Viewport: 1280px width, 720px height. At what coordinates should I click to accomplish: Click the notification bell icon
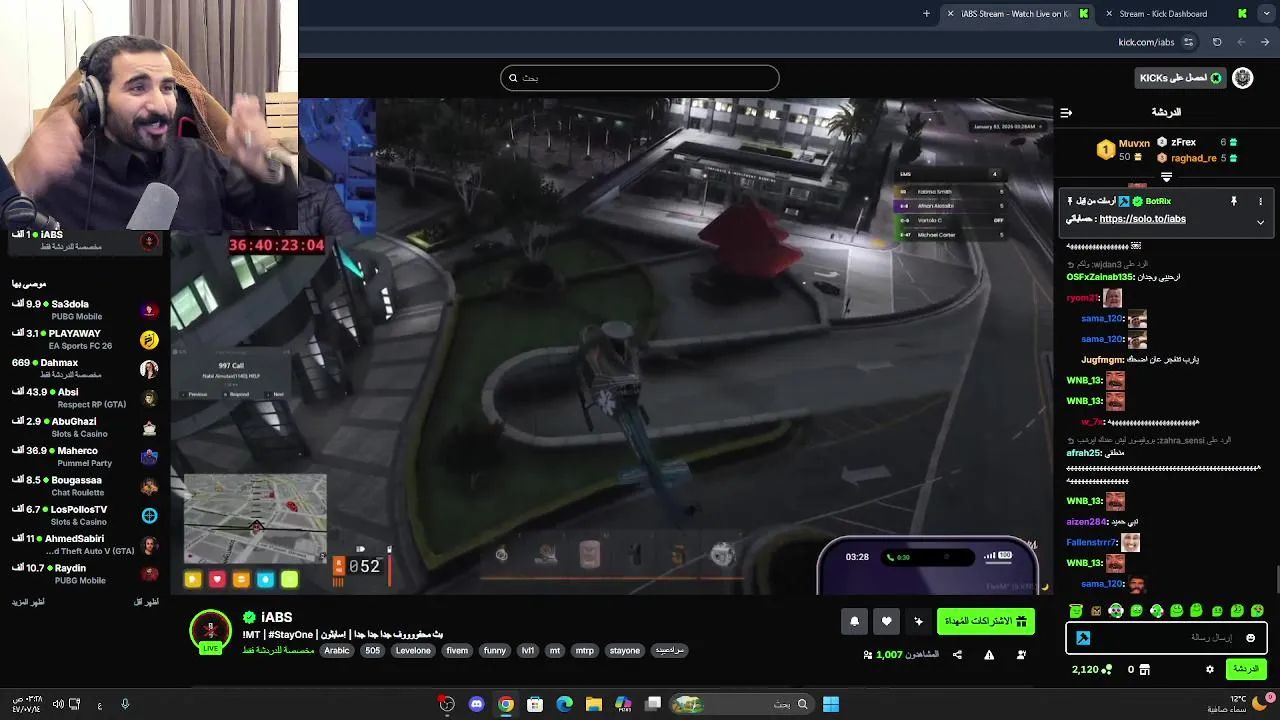854,622
